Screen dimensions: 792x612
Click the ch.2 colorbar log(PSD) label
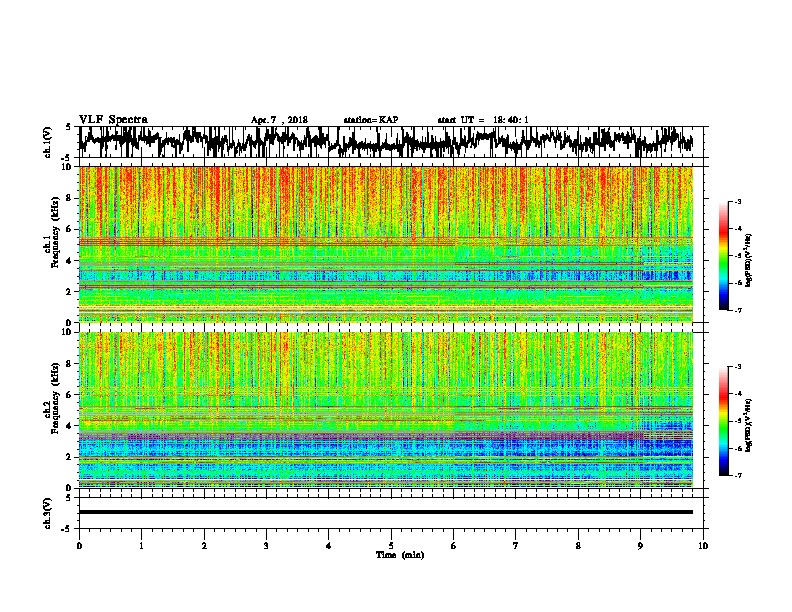(749, 425)
